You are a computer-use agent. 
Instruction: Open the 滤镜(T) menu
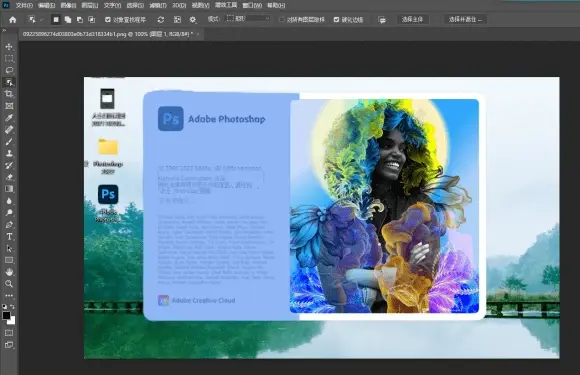point(158,5)
